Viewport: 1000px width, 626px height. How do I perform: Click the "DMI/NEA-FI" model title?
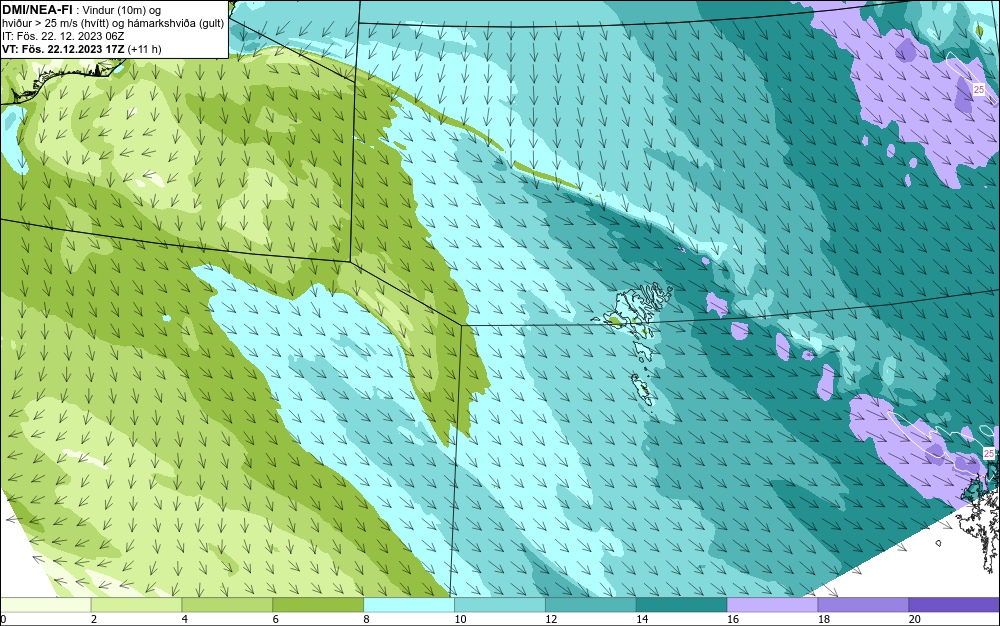click(37, 10)
